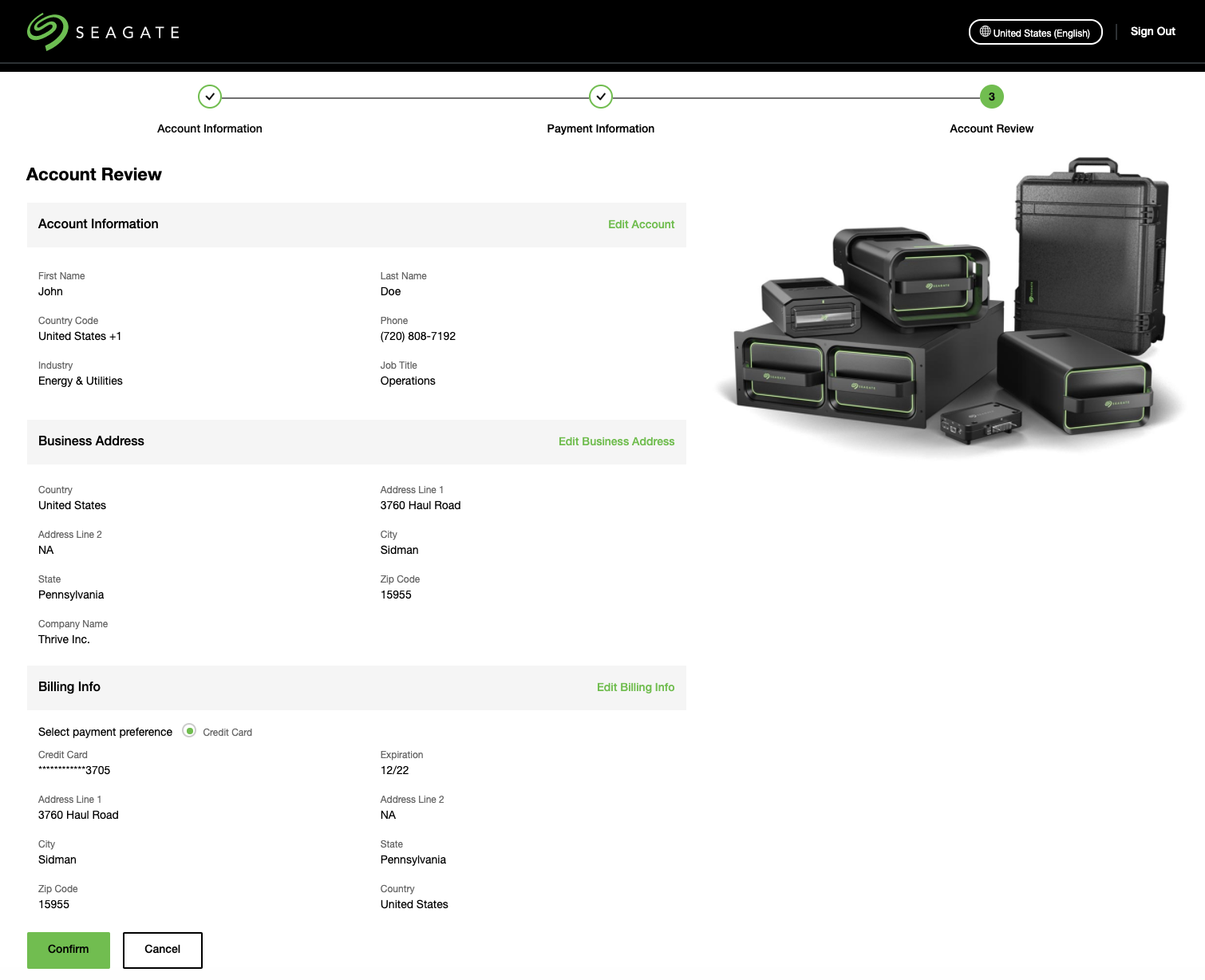Open United States (English) language selector
1205x980 pixels.
coord(1035,32)
